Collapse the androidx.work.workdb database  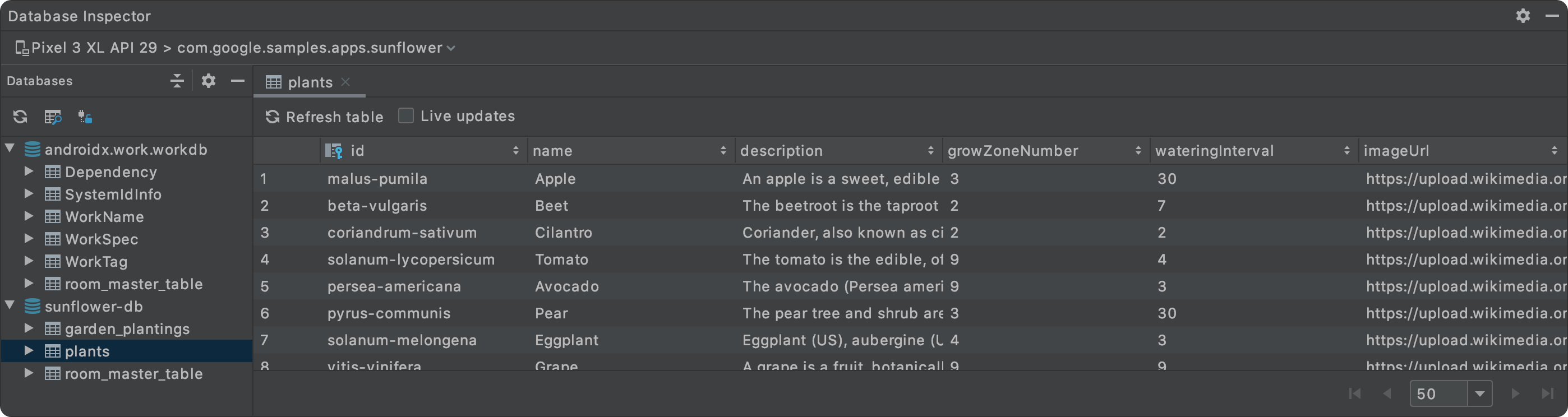(10, 148)
